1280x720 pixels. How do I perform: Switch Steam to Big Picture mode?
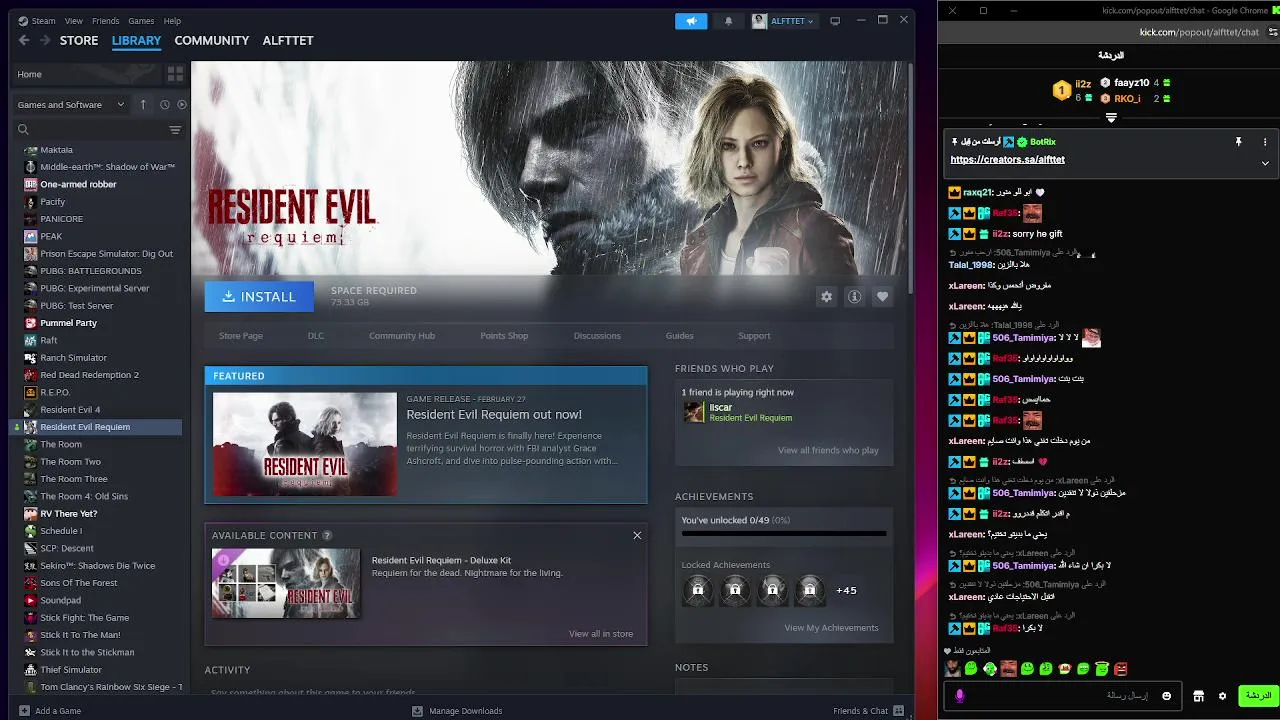click(x=835, y=21)
